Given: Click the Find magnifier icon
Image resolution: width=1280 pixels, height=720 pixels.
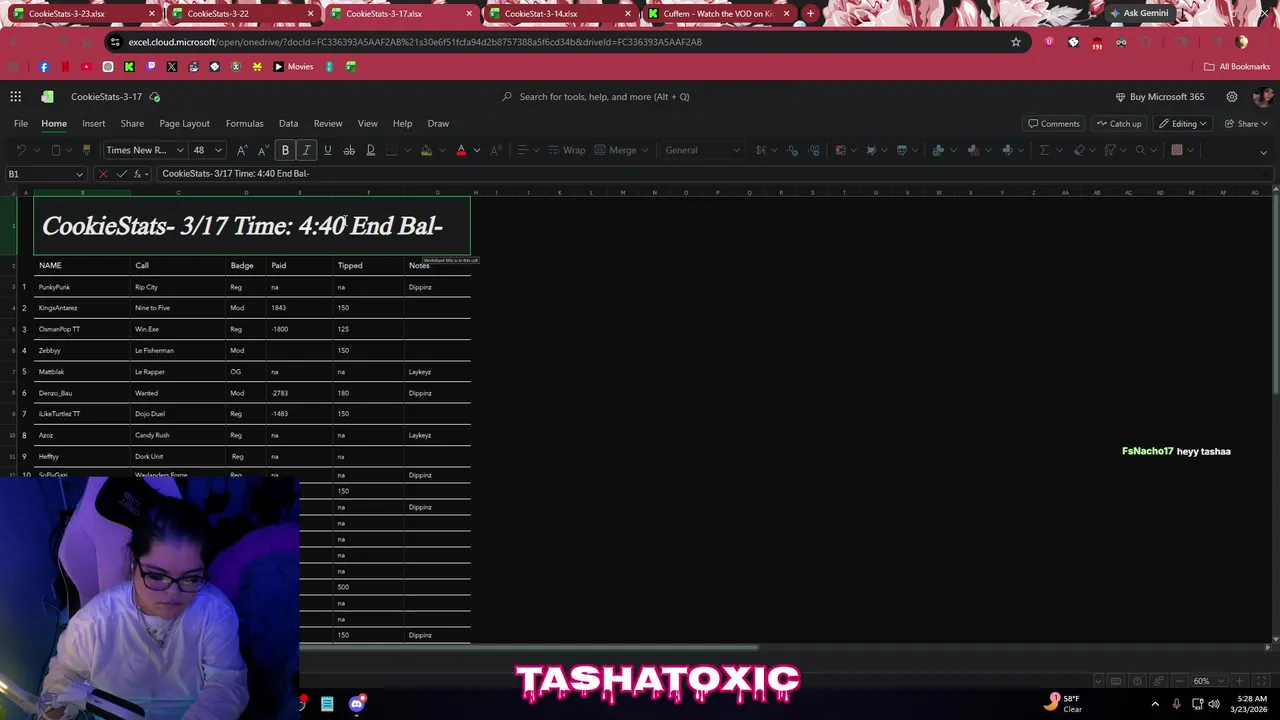Looking at the screenshot, I should 1140,150.
